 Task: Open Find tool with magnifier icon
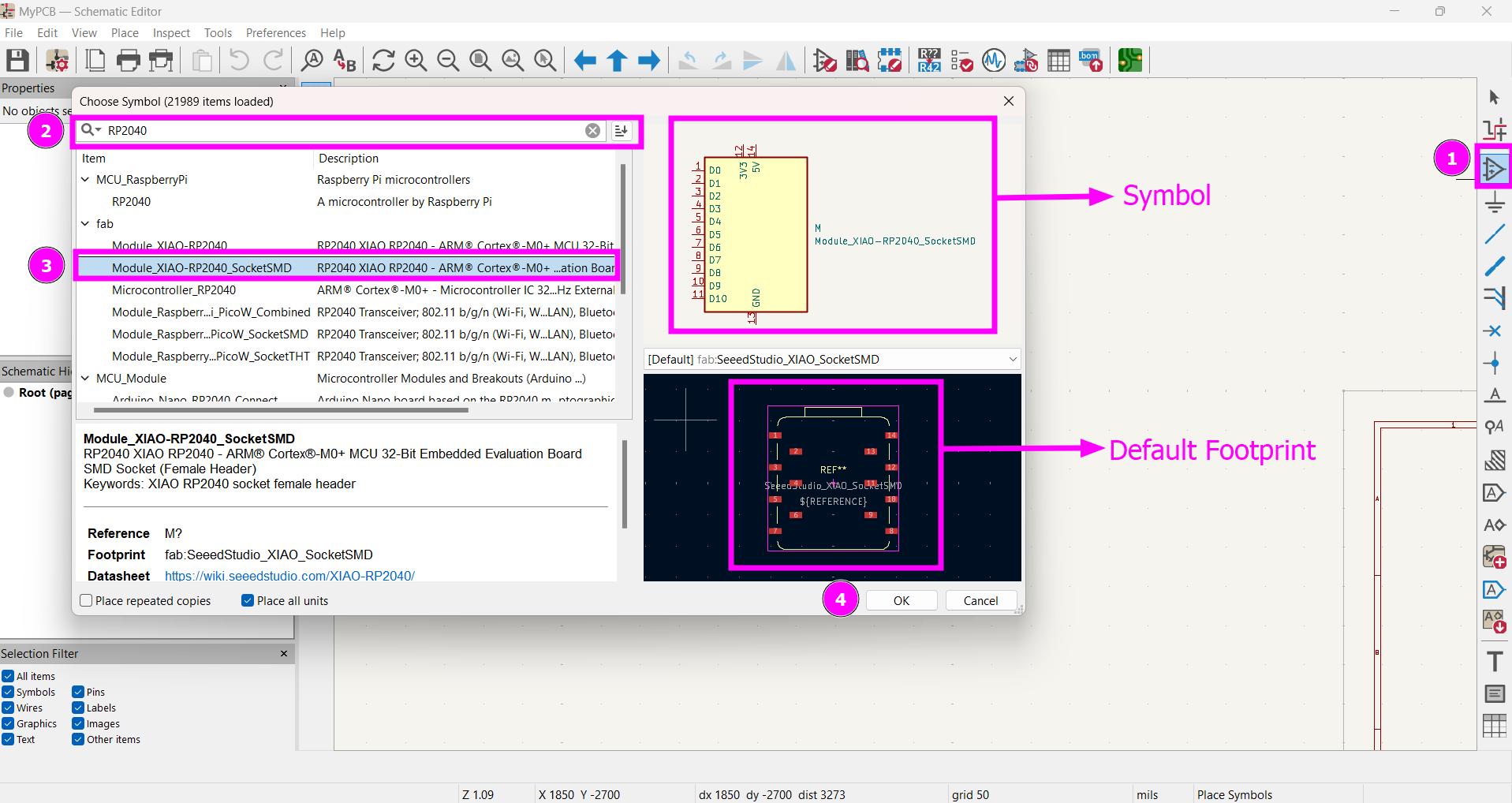coord(312,61)
